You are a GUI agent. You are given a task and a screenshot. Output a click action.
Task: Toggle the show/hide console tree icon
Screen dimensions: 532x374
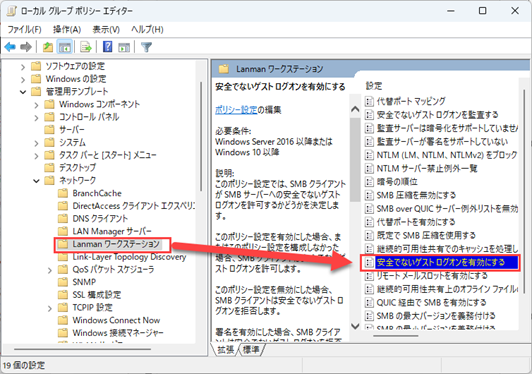click(64, 47)
